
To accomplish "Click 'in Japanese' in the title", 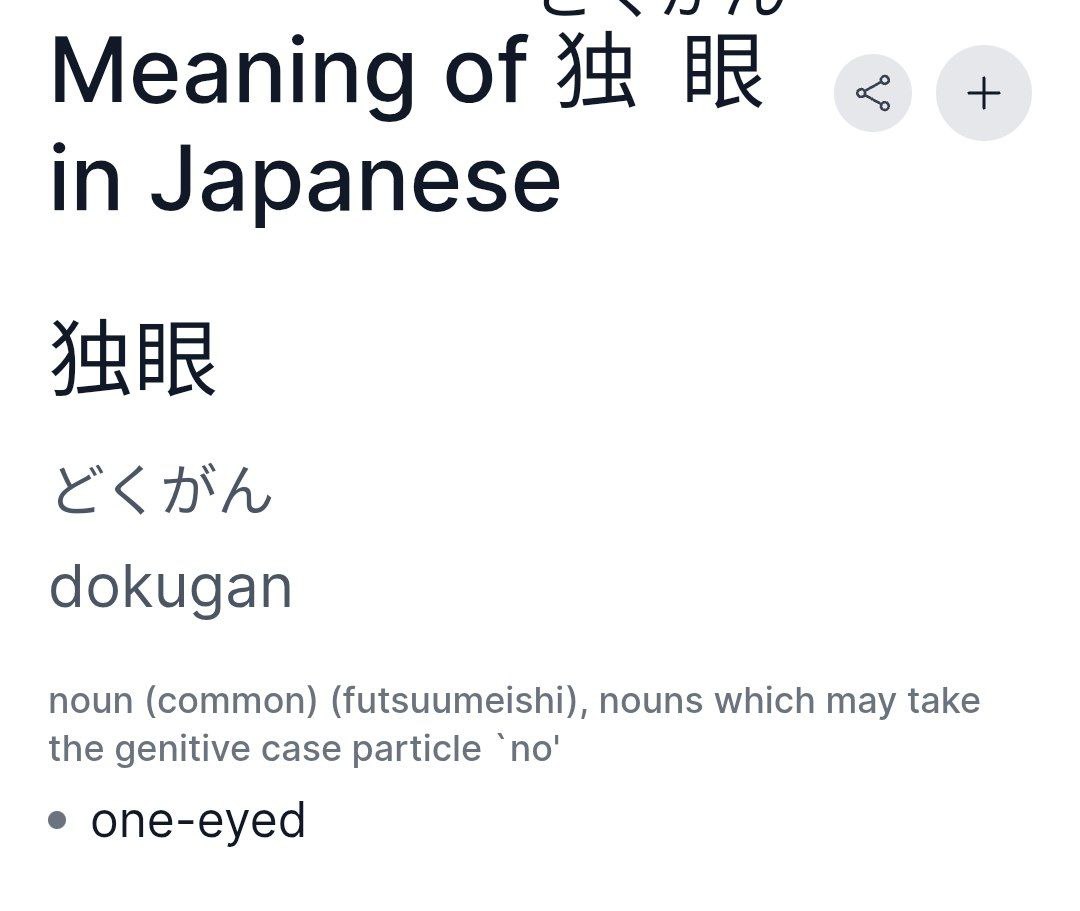I will coord(305,181).
